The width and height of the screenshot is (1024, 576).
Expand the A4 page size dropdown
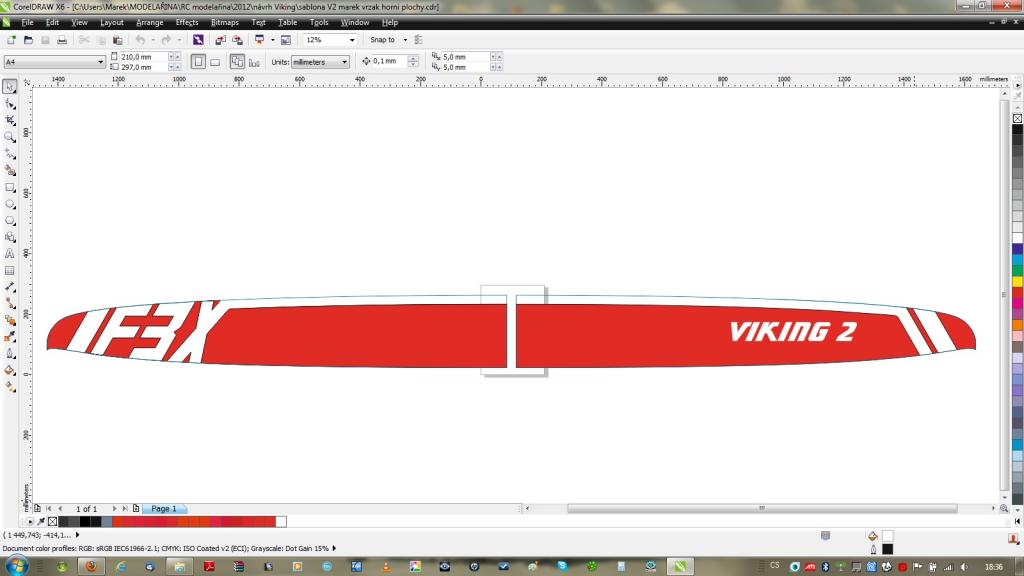coord(101,62)
